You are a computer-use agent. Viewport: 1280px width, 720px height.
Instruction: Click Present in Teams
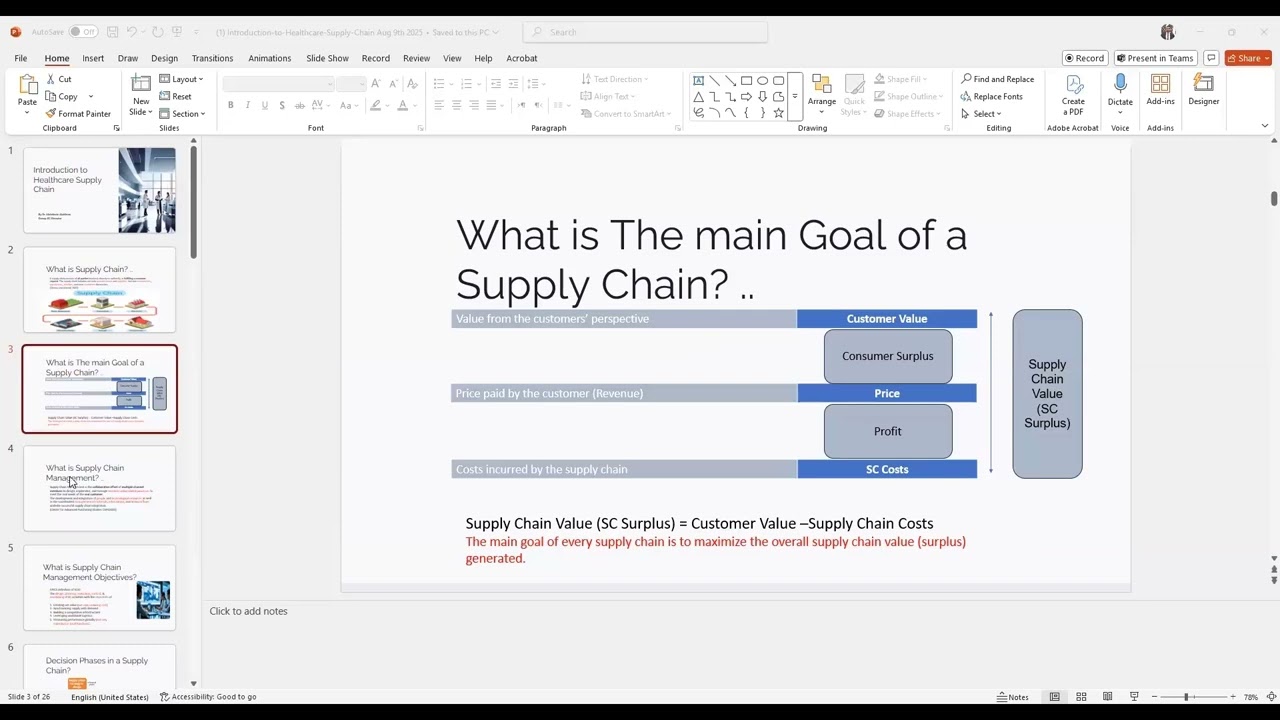(1155, 58)
